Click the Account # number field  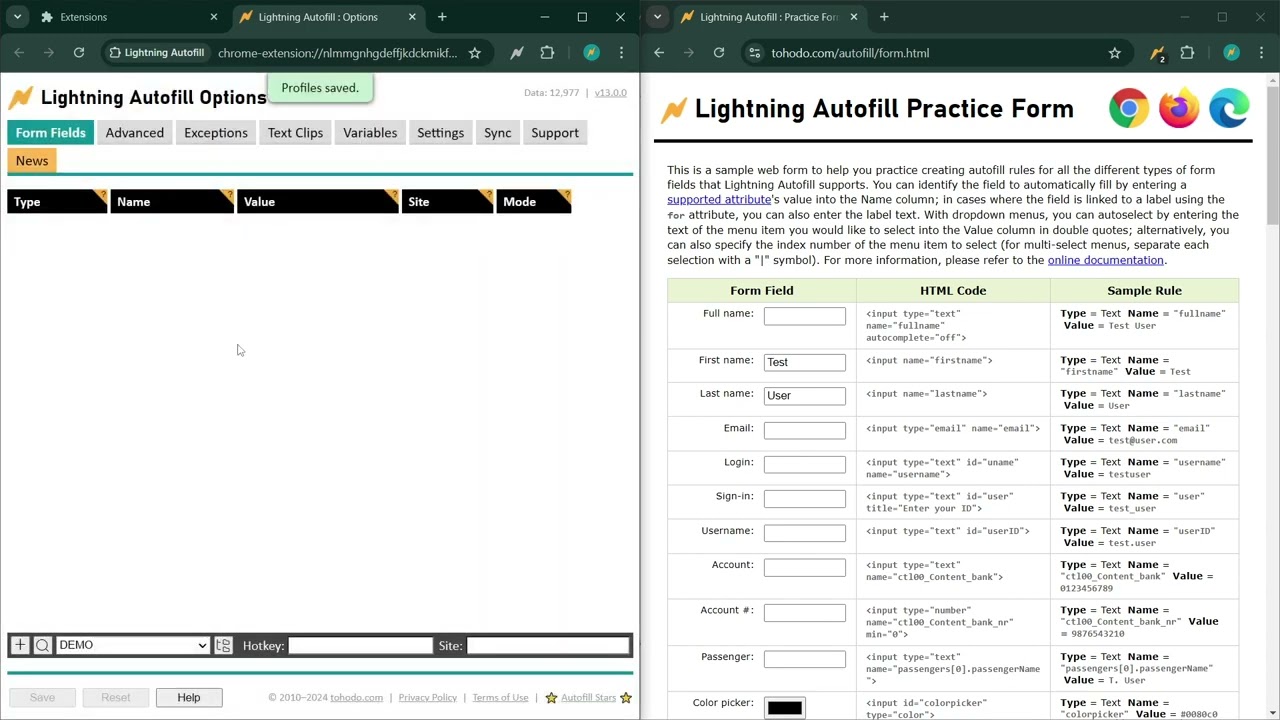(x=805, y=612)
